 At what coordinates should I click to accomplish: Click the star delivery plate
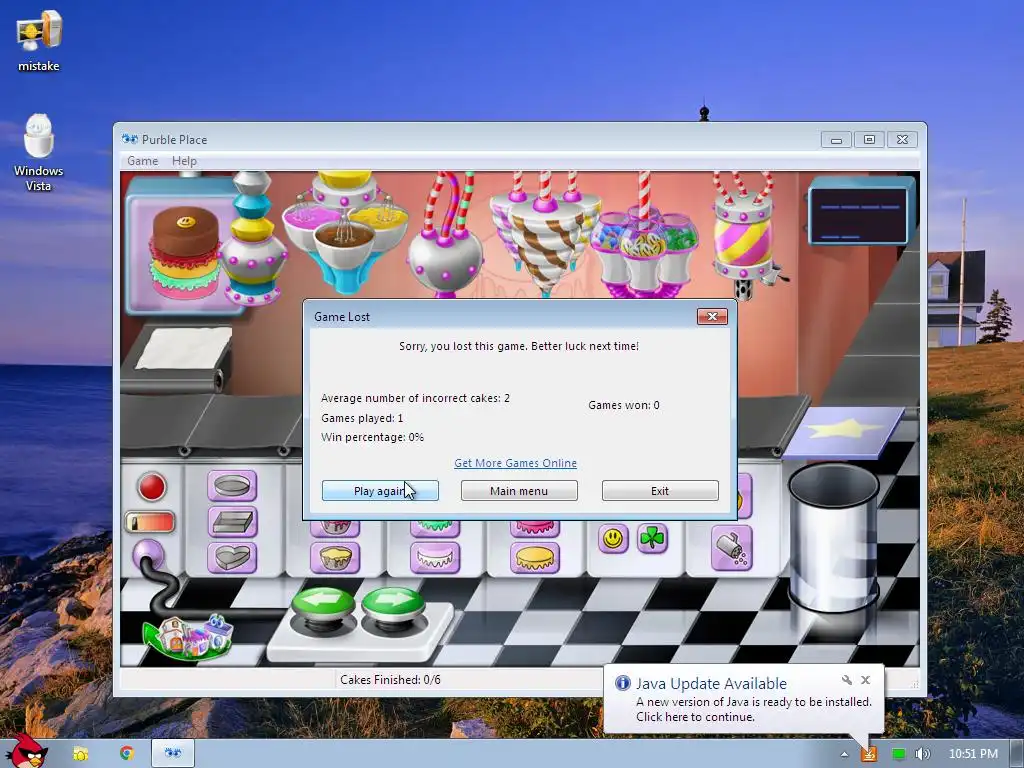pyautogui.click(x=844, y=431)
